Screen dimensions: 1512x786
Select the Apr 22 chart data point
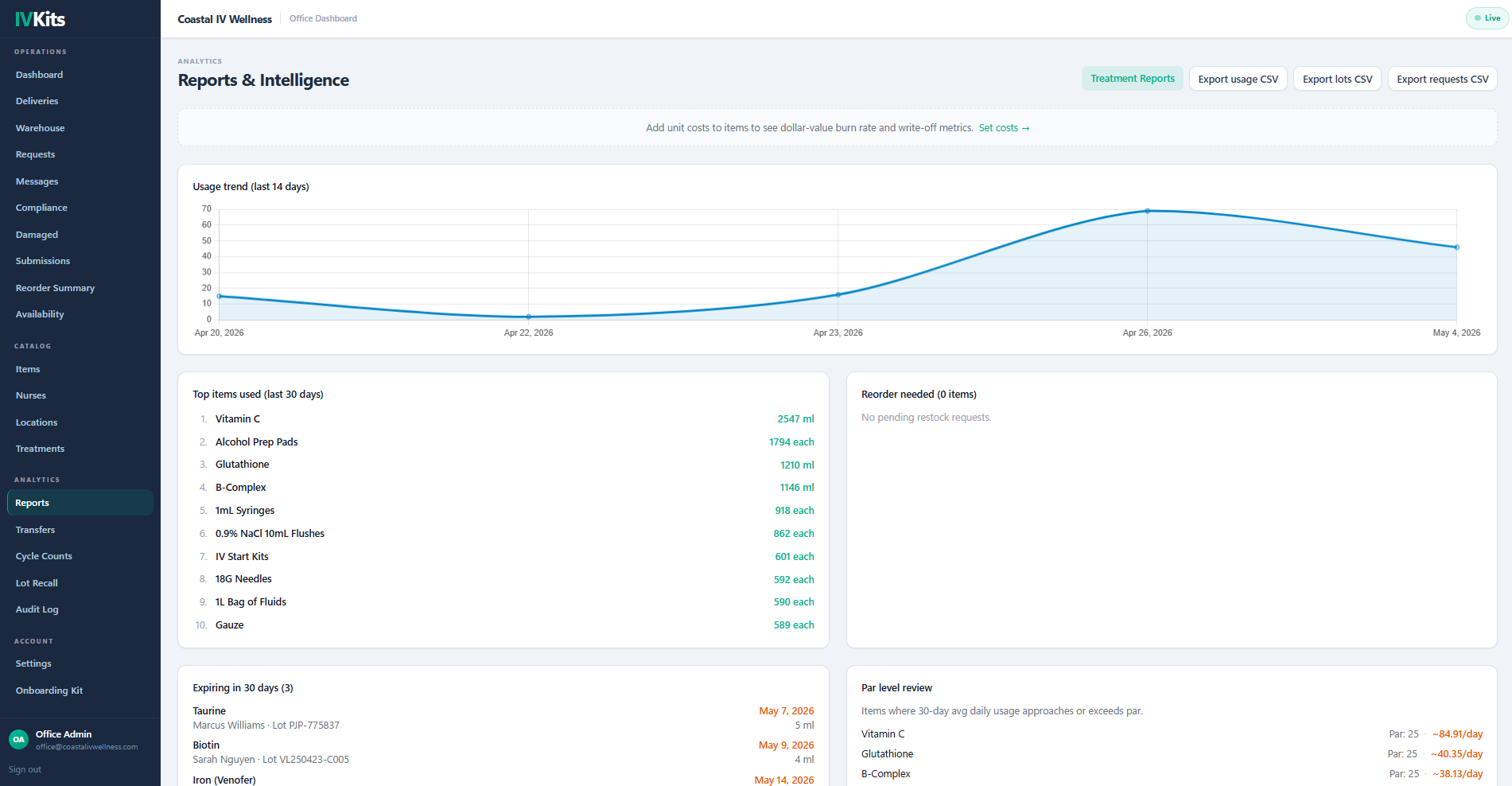click(x=529, y=317)
